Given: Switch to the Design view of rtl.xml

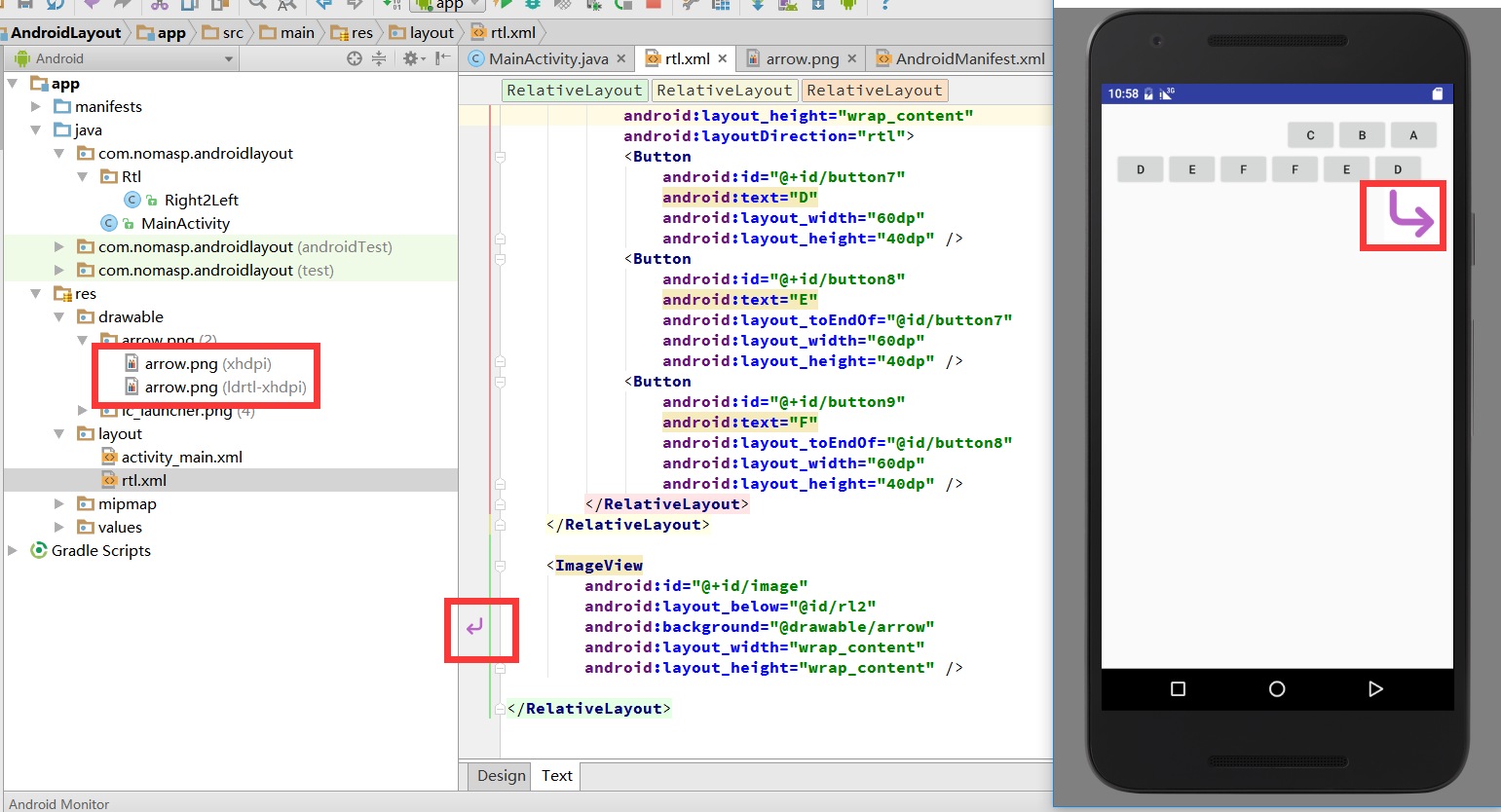Looking at the screenshot, I should [500, 776].
